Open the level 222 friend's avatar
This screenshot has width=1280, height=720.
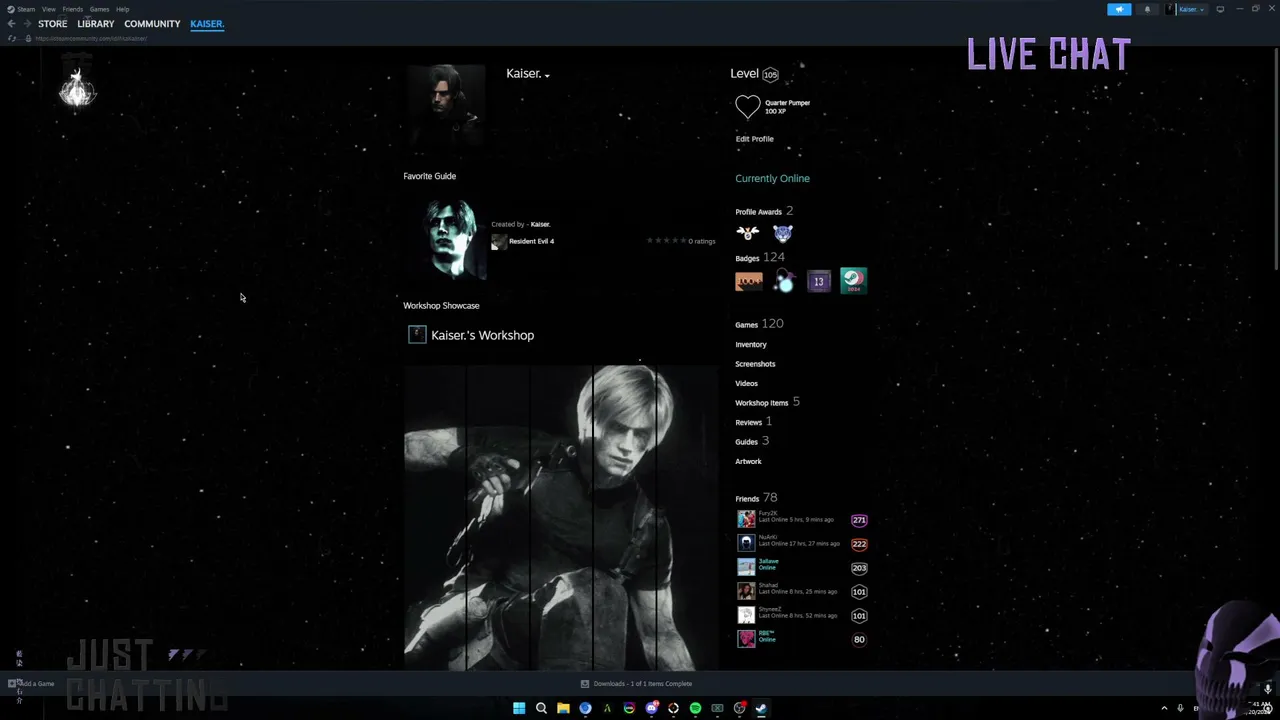tap(746, 544)
